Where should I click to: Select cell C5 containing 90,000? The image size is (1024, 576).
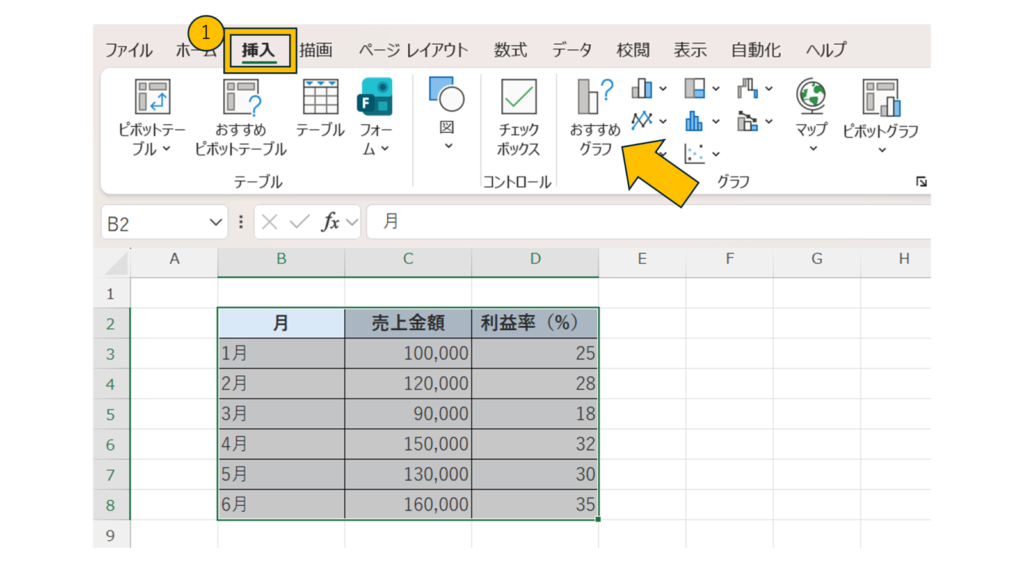[408, 414]
